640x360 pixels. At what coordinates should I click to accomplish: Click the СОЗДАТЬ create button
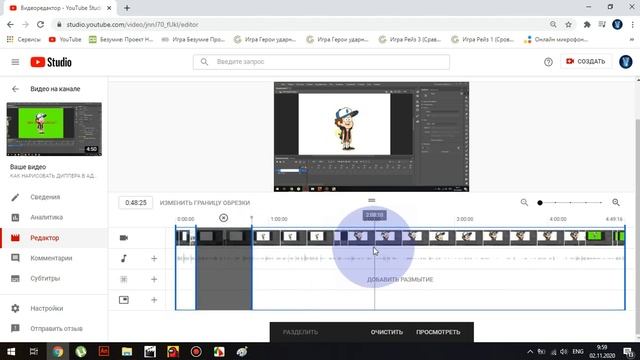pos(586,62)
